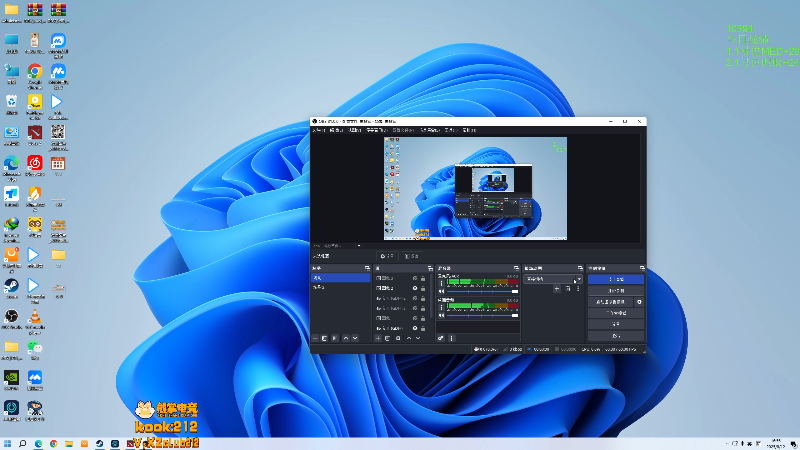Adjust the second mixer channel volume slider

[x=483, y=315]
